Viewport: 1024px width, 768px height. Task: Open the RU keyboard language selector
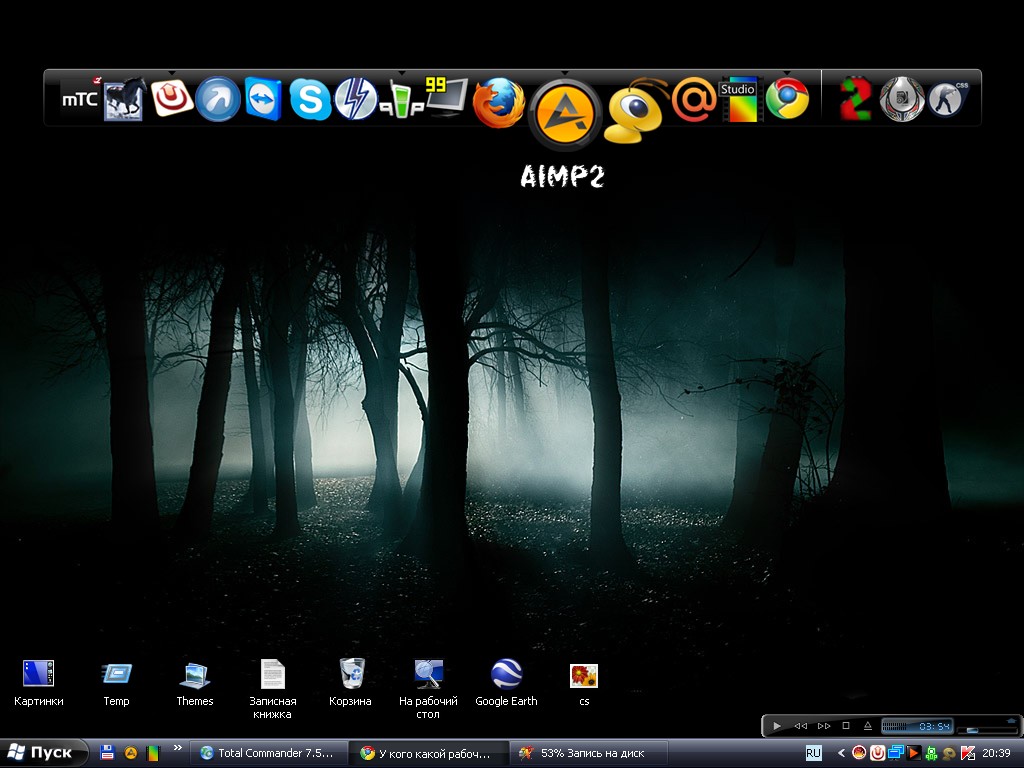tap(814, 753)
